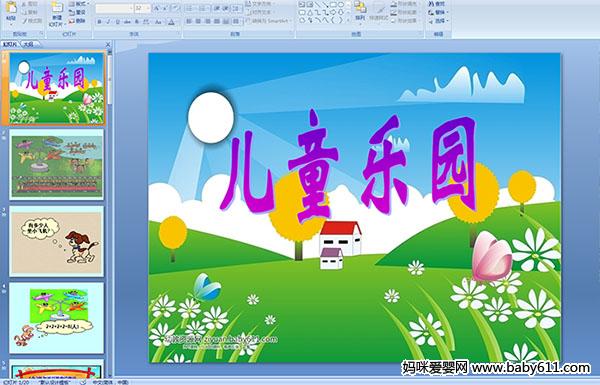Select the dog thought-bubble slide thumbnail

pyautogui.click(x=57, y=241)
